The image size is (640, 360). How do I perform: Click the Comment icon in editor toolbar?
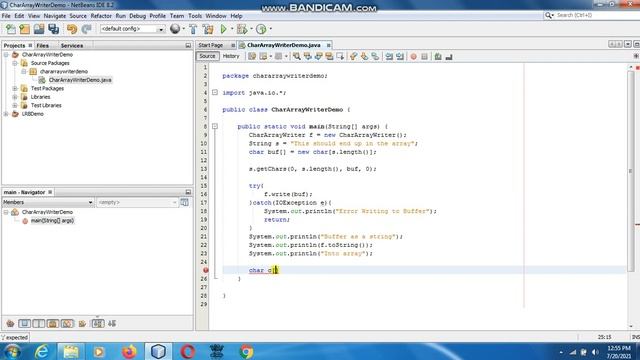point(438,57)
